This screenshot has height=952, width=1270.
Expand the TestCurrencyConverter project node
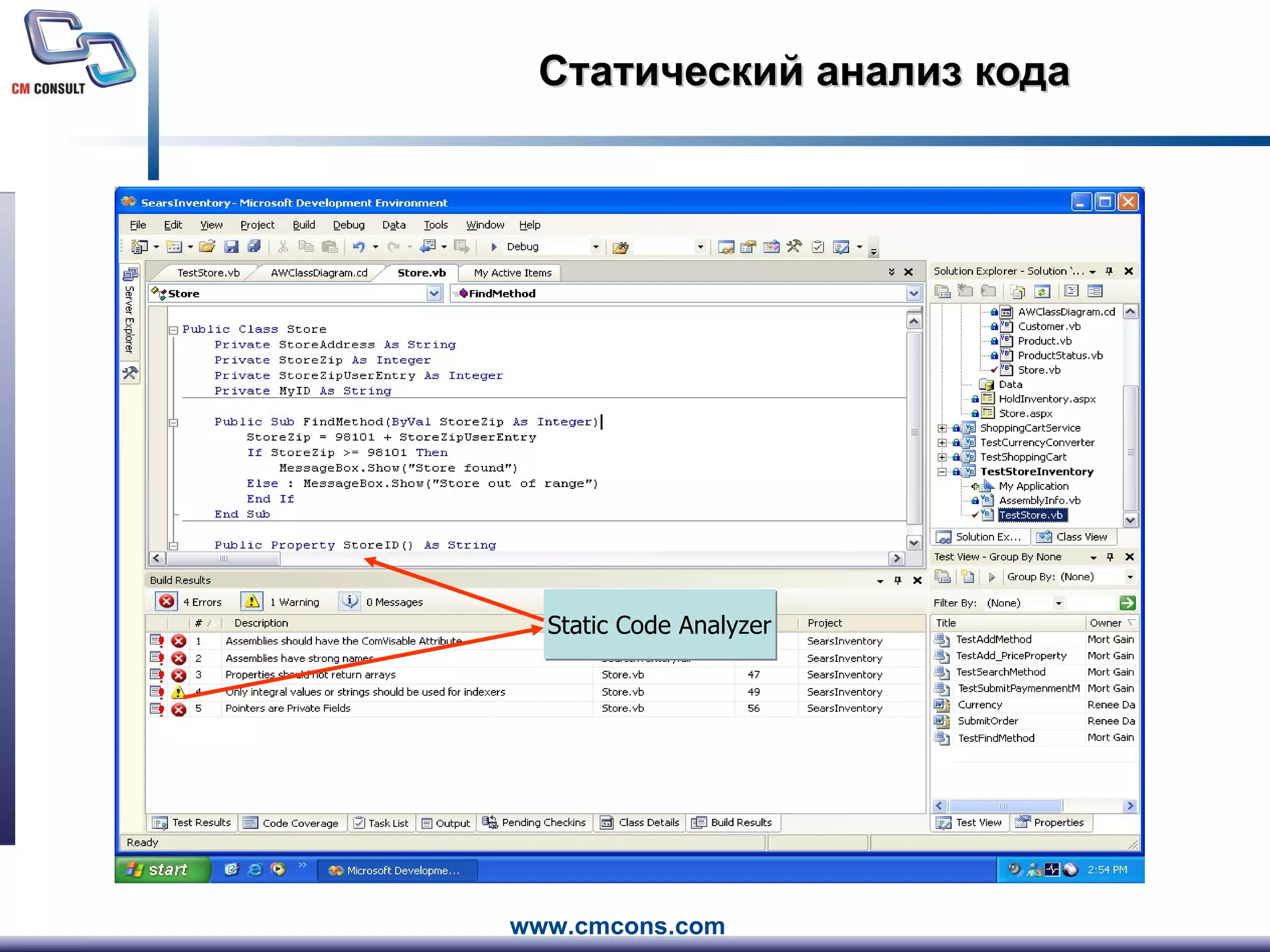(942, 443)
